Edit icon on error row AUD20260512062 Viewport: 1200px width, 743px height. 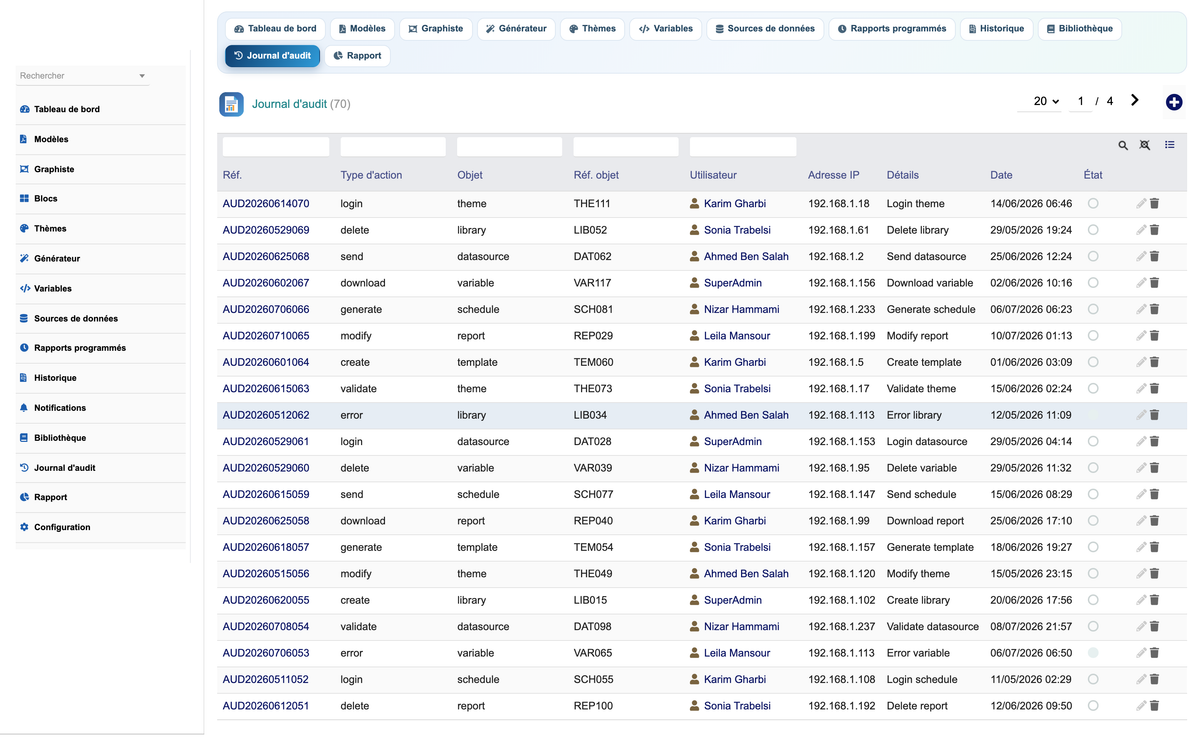point(1141,415)
